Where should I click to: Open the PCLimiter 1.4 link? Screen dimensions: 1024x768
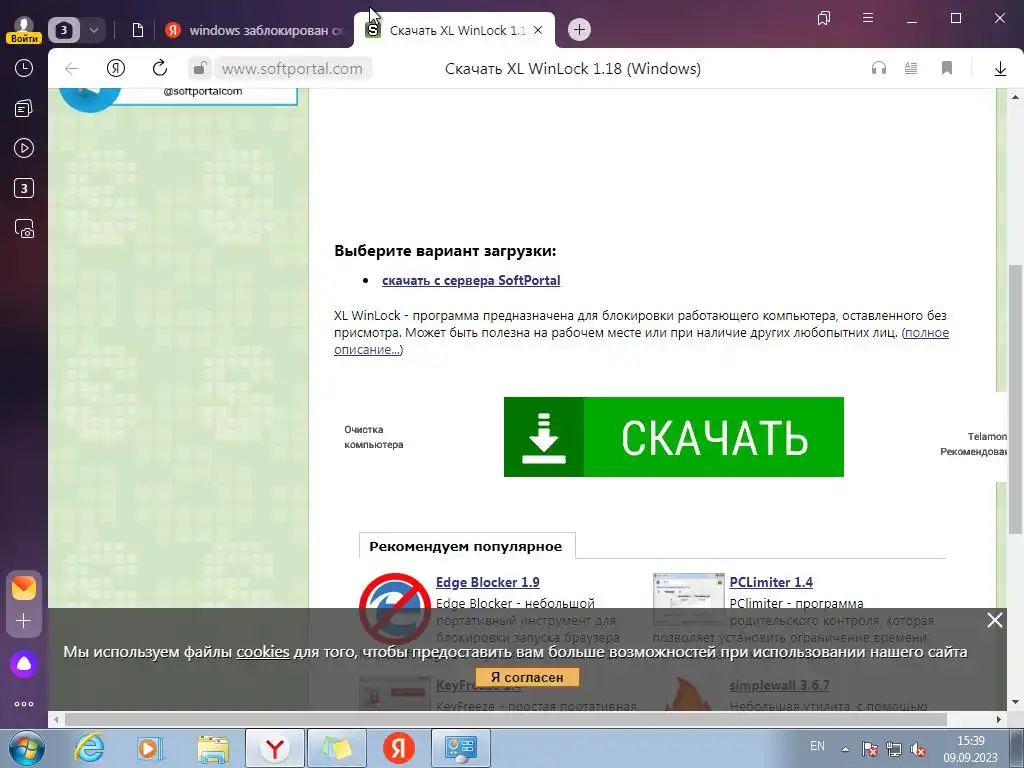pyautogui.click(x=771, y=582)
